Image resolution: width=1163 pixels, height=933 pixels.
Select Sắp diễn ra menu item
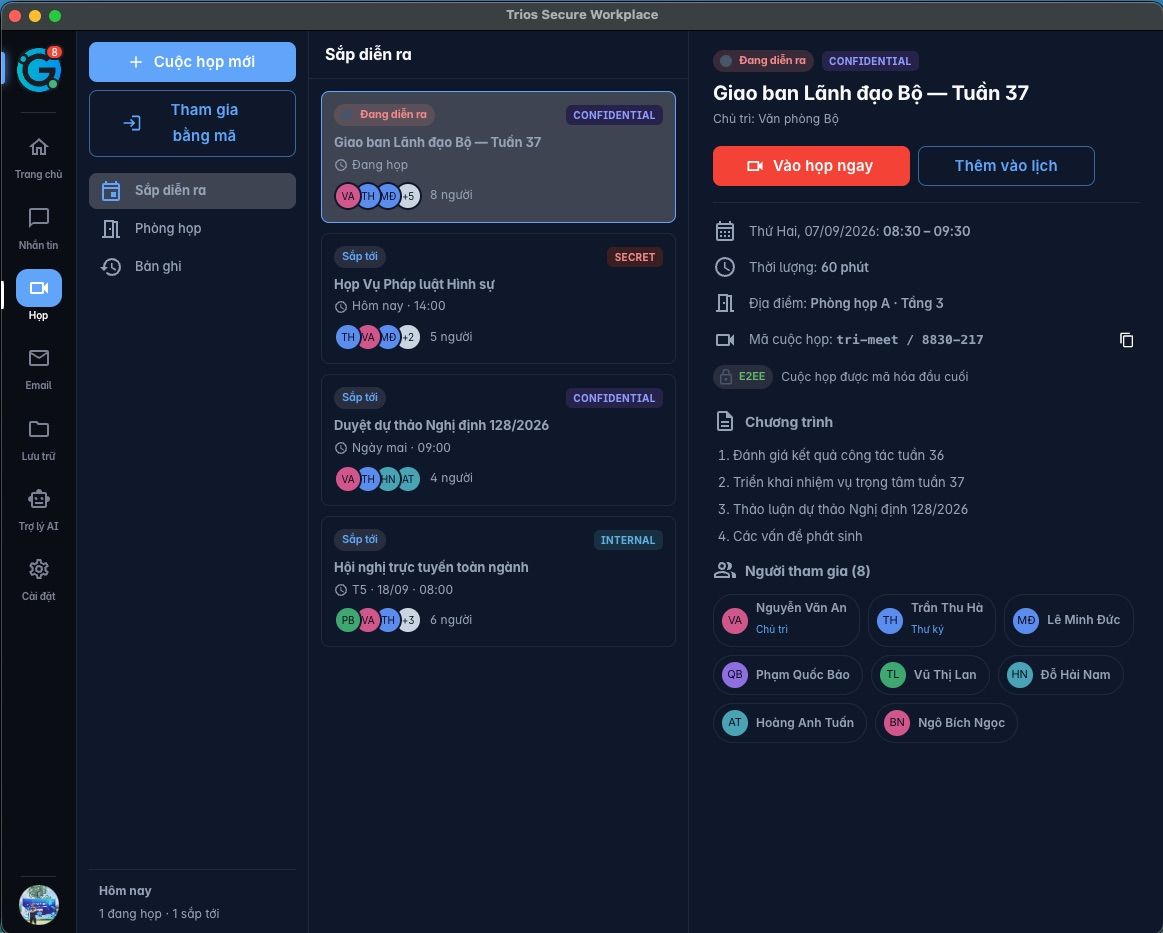192,191
